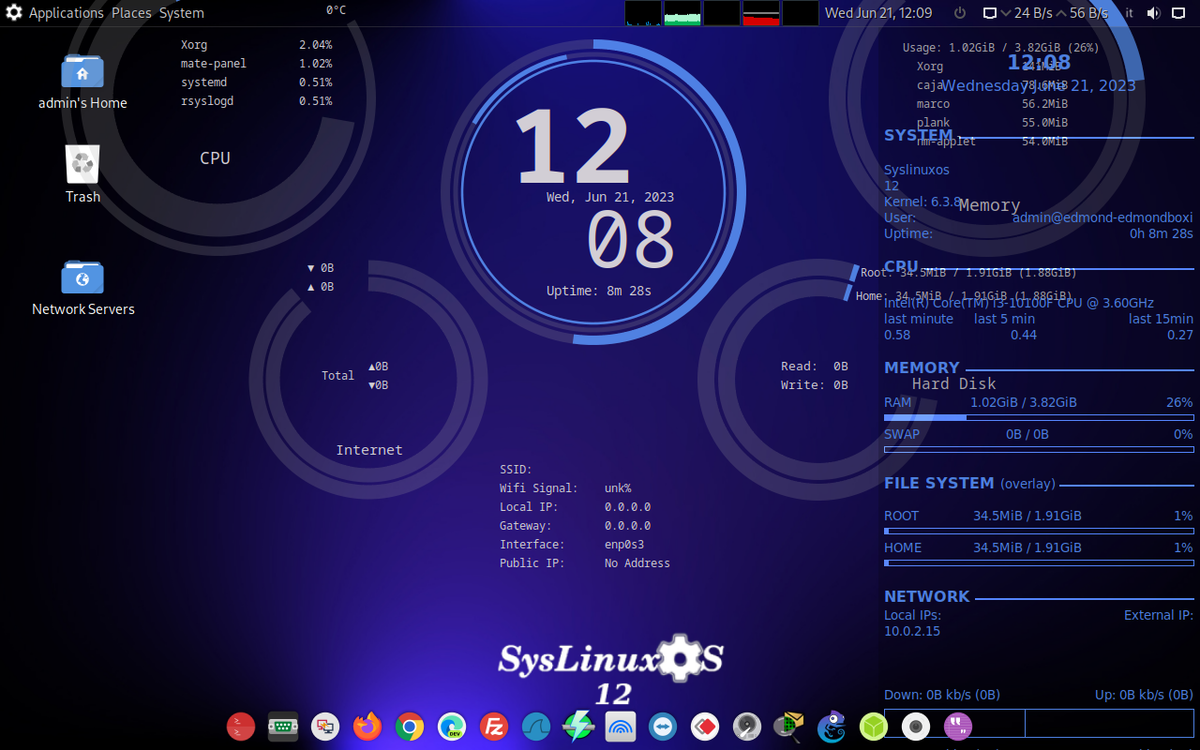Image resolution: width=1200 pixels, height=750 pixels.
Task: Open the blue wireless-arcs dock icon
Action: (x=621, y=726)
